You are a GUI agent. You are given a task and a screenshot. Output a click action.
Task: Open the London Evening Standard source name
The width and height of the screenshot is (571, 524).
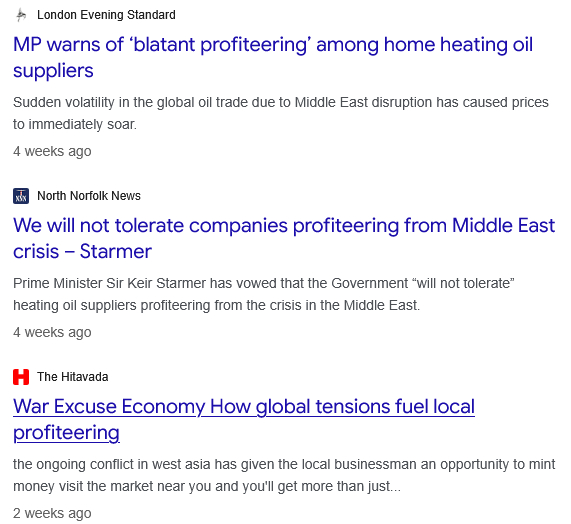[106, 15]
